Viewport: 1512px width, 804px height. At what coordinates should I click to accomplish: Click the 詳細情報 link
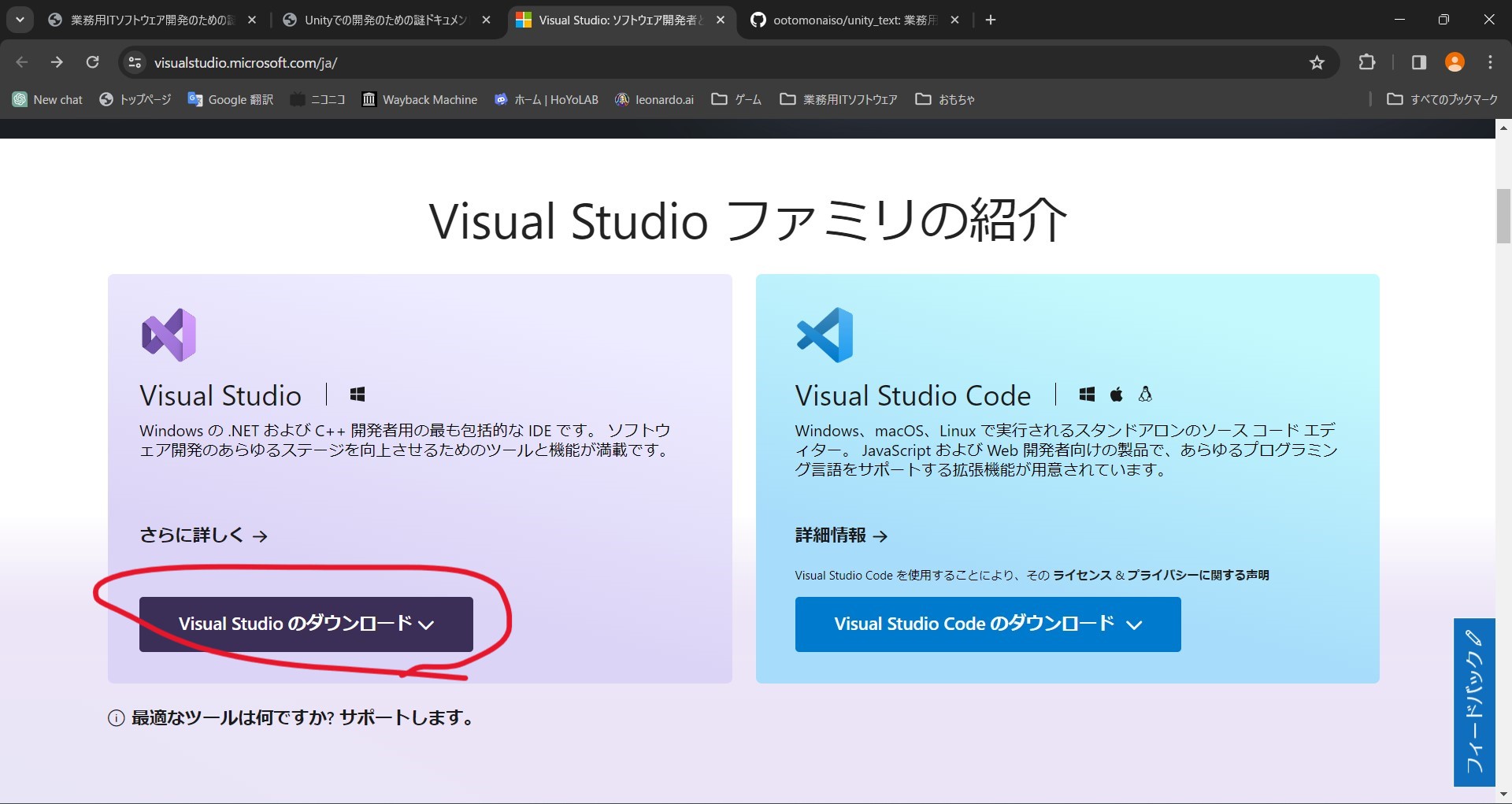841,535
